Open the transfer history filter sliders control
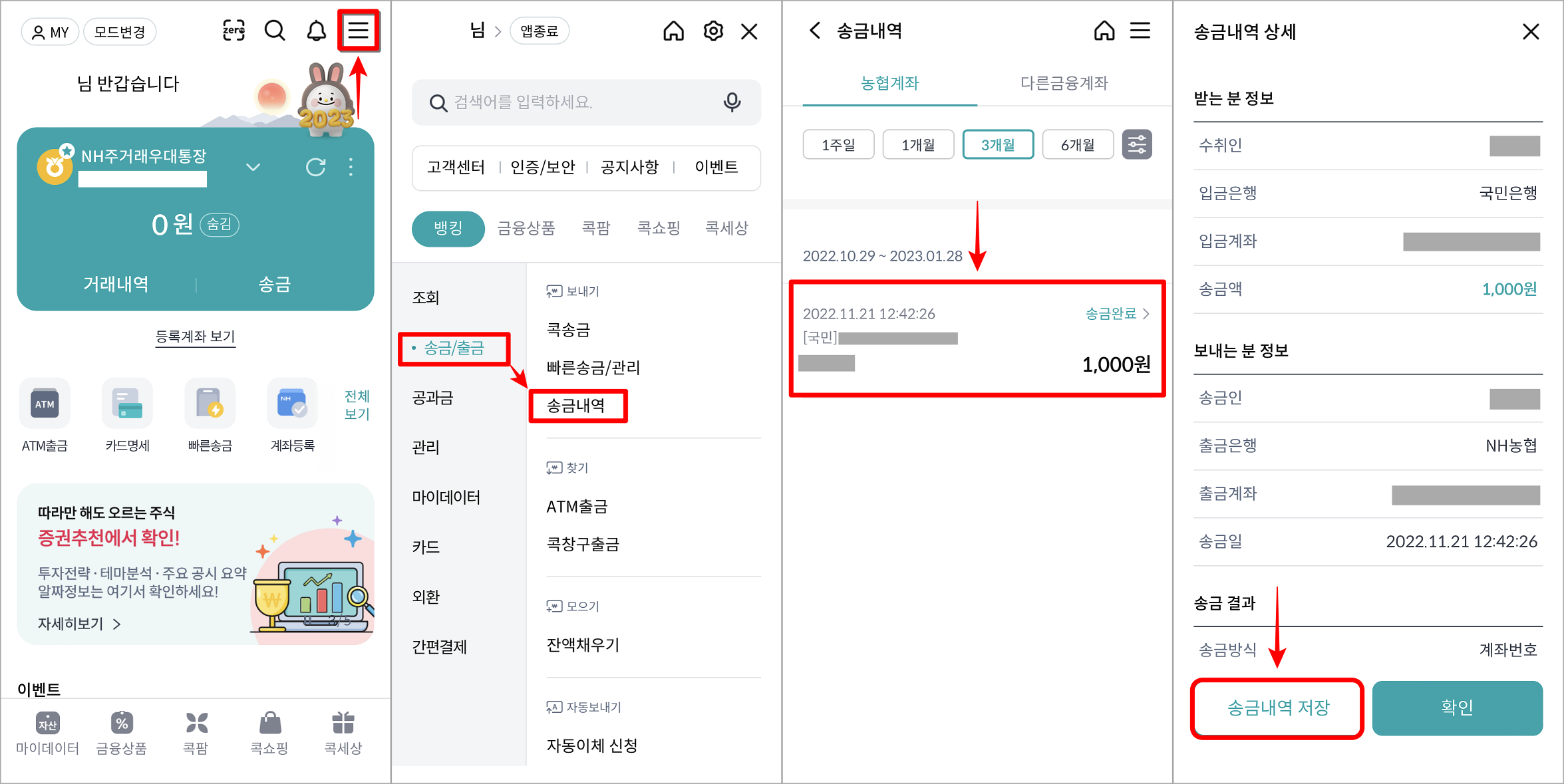Viewport: 1564px width, 784px height. [x=1137, y=144]
